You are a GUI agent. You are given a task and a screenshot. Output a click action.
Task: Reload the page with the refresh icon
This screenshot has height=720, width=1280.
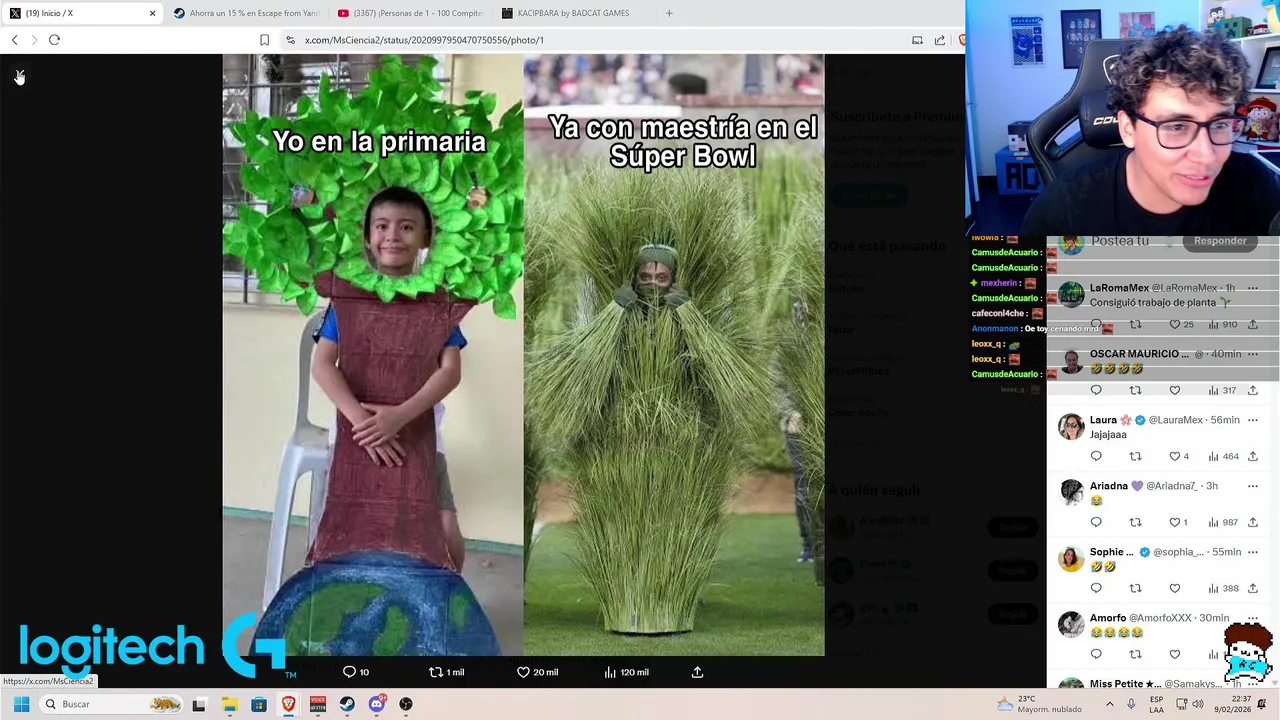pyautogui.click(x=54, y=40)
